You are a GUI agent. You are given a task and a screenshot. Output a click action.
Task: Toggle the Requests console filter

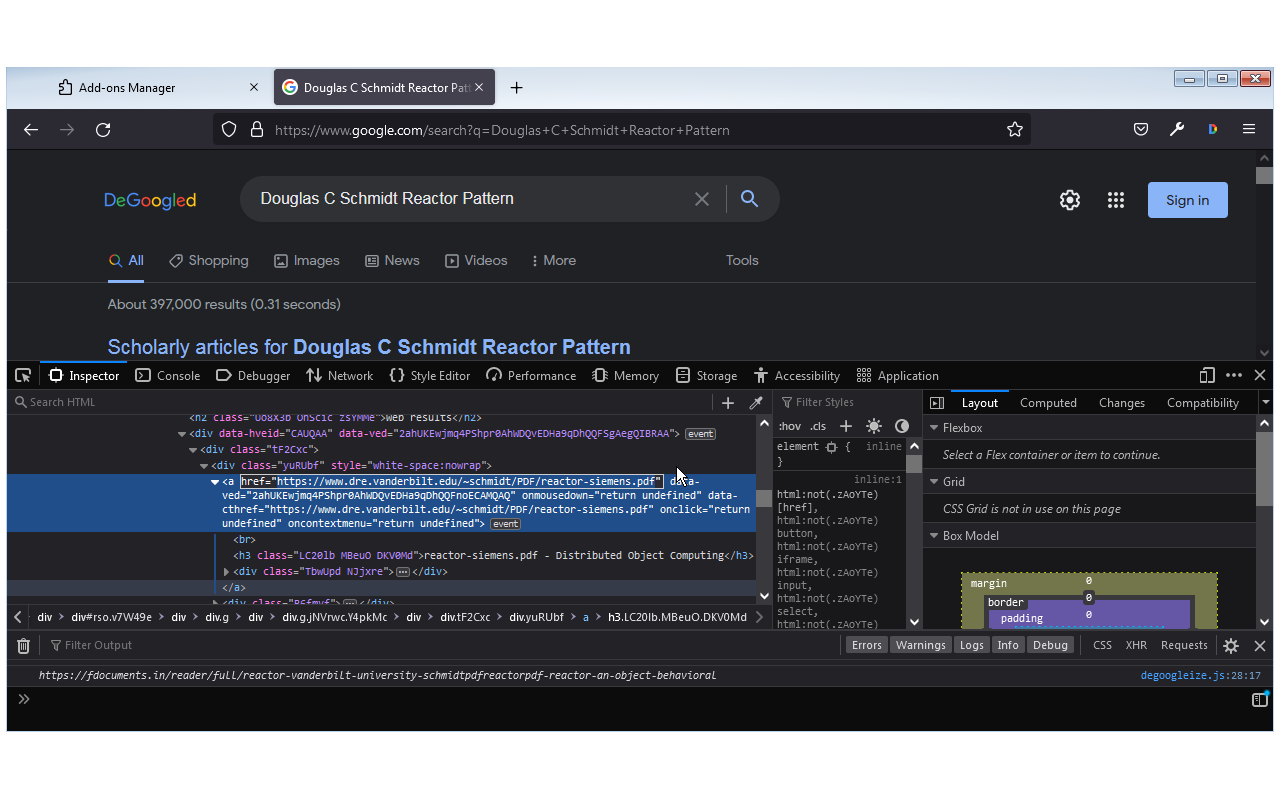point(1184,645)
